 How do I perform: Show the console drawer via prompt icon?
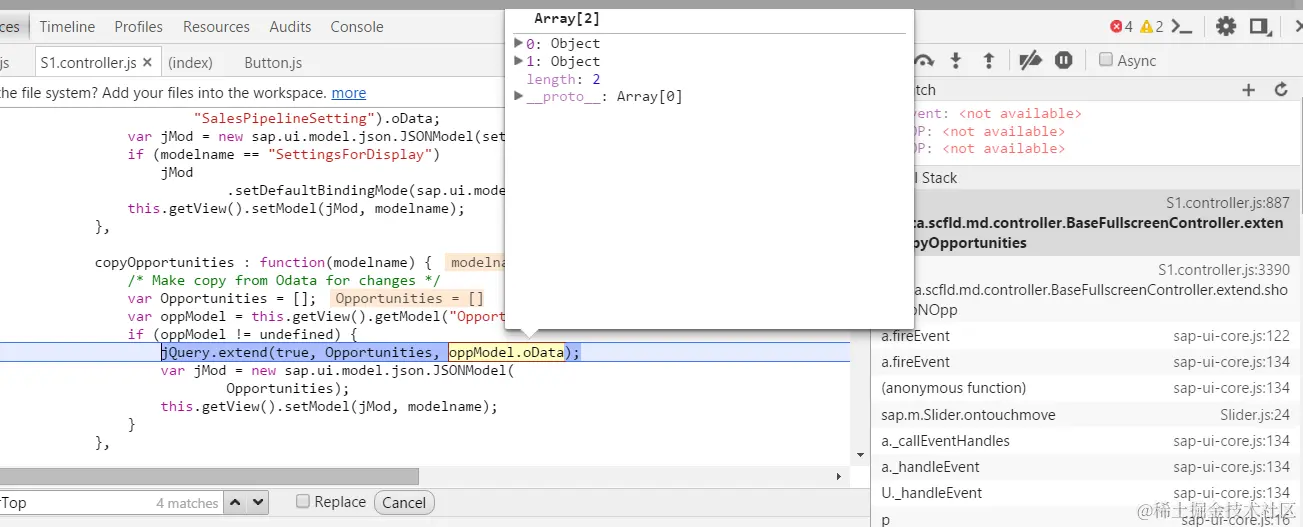click(x=1183, y=27)
